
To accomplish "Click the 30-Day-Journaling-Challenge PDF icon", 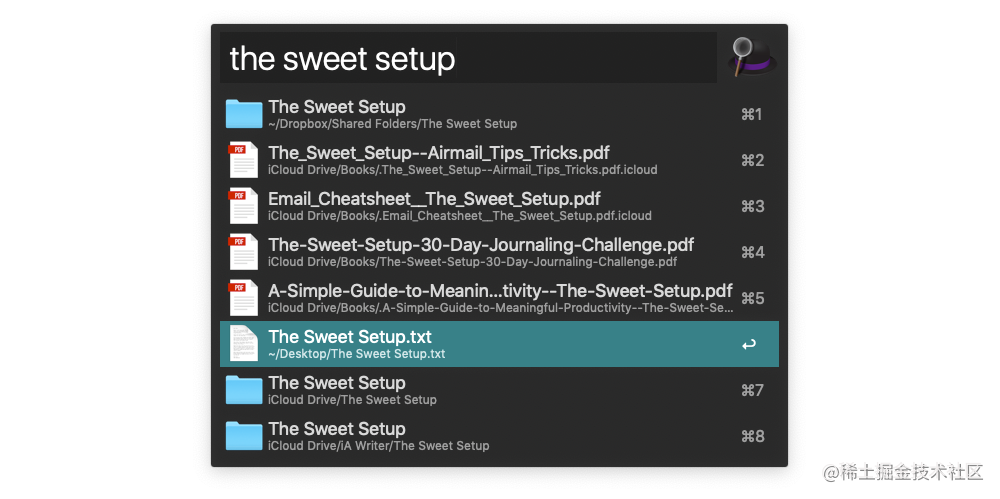I will point(244,251).
